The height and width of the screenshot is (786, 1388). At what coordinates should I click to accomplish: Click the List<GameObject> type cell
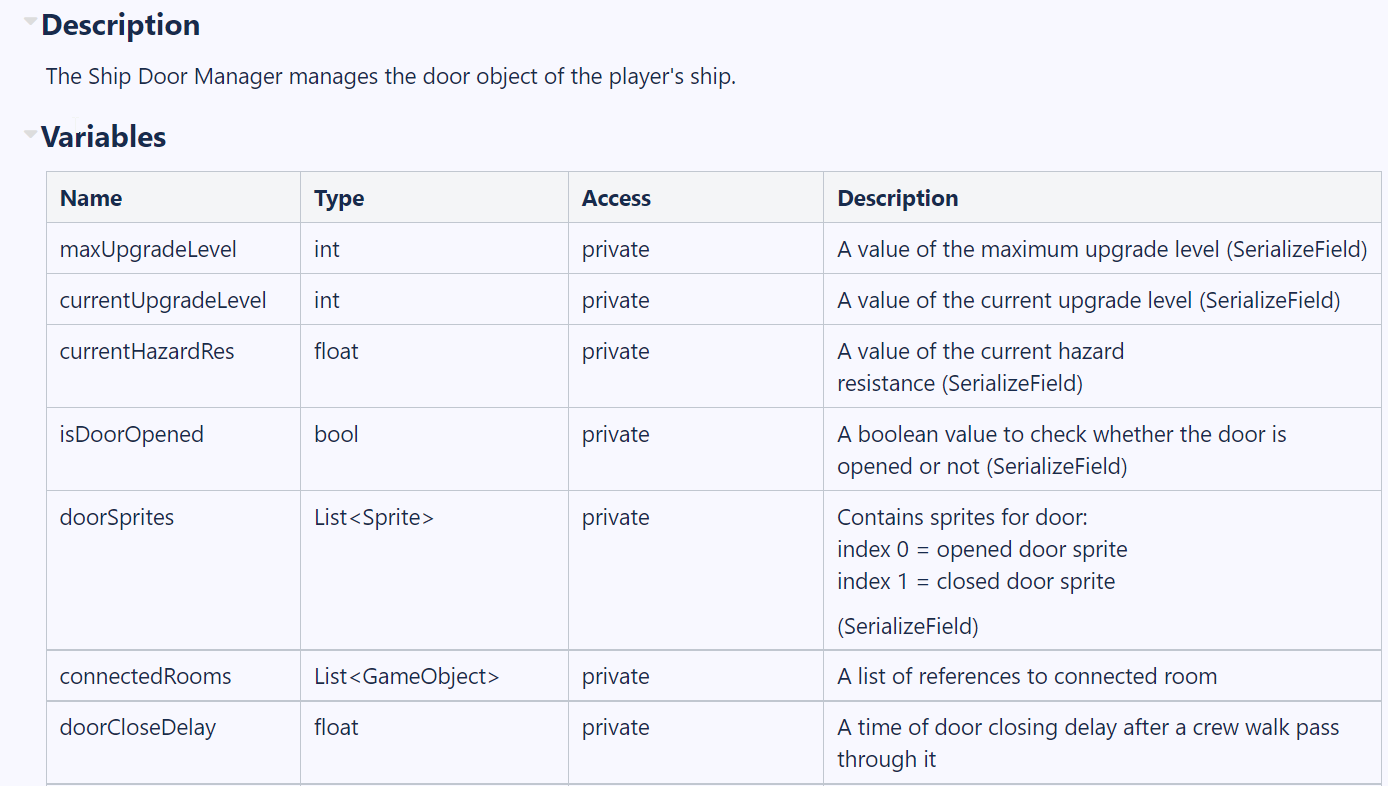(434, 676)
